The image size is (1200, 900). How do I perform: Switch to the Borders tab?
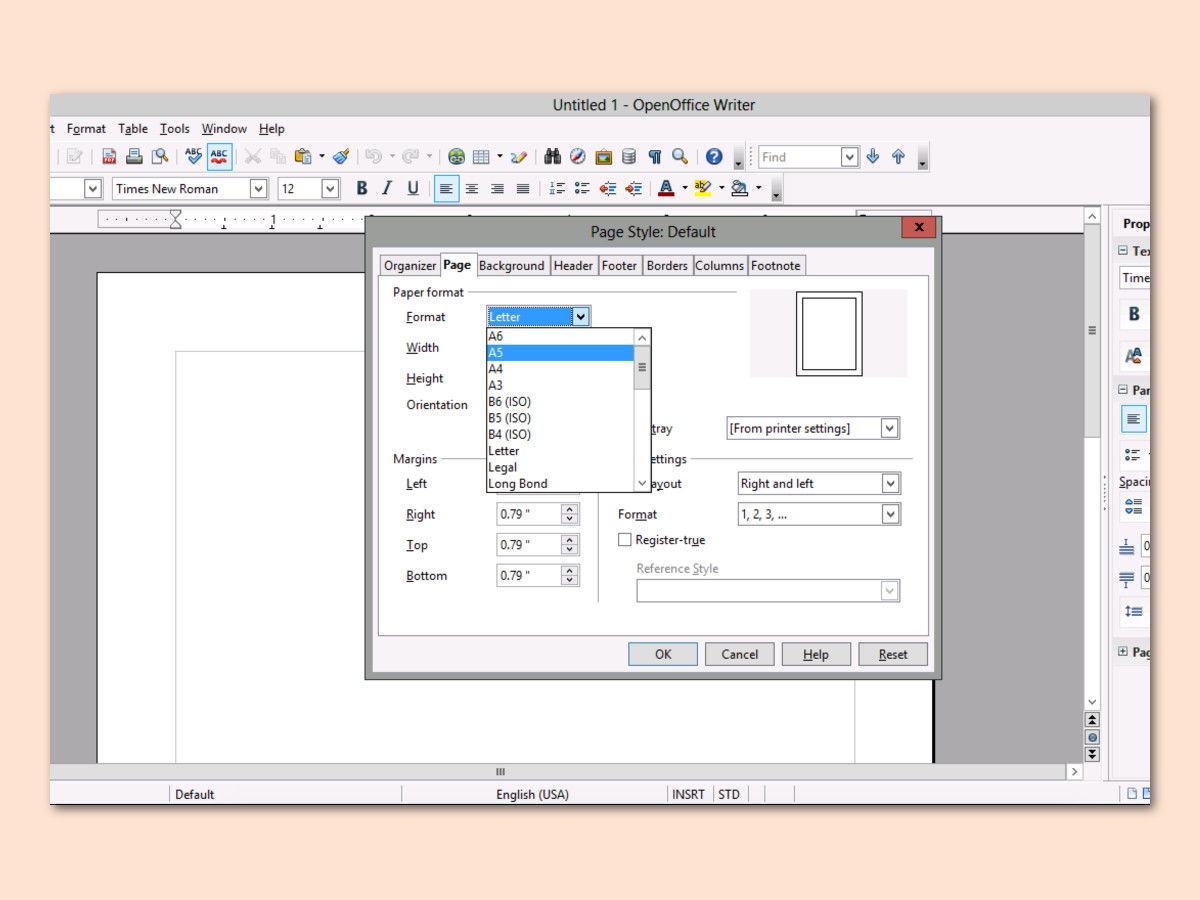(x=667, y=265)
